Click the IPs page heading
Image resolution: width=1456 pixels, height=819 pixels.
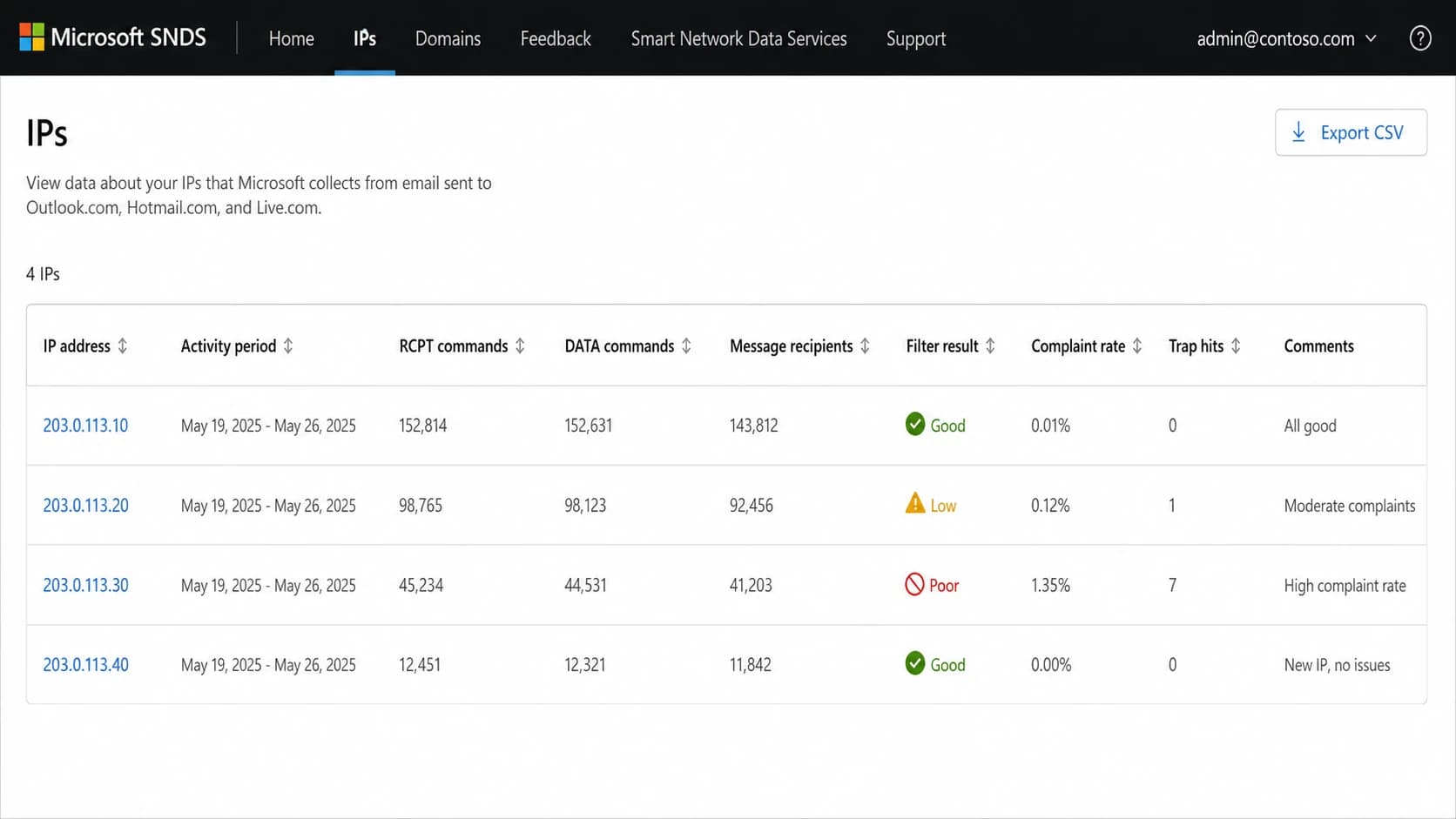click(x=47, y=133)
